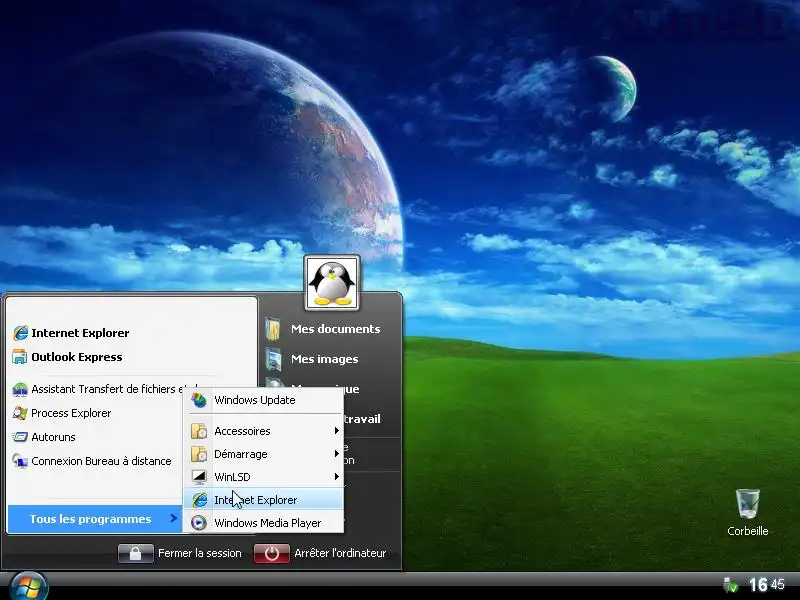Expand the WinLSD submenu arrow
The width and height of the screenshot is (800, 600).
pyautogui.click(x=337, y=477)
